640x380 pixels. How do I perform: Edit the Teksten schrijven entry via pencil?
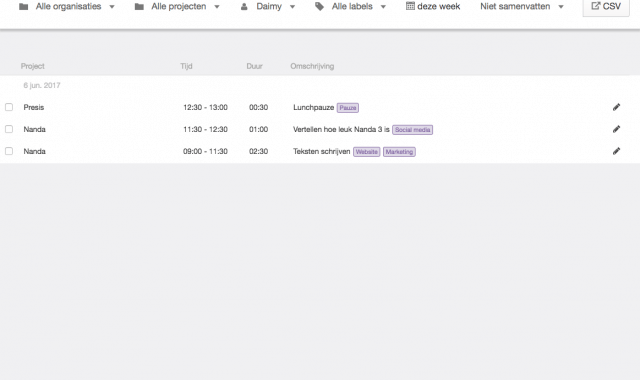[x=616, y=151]
